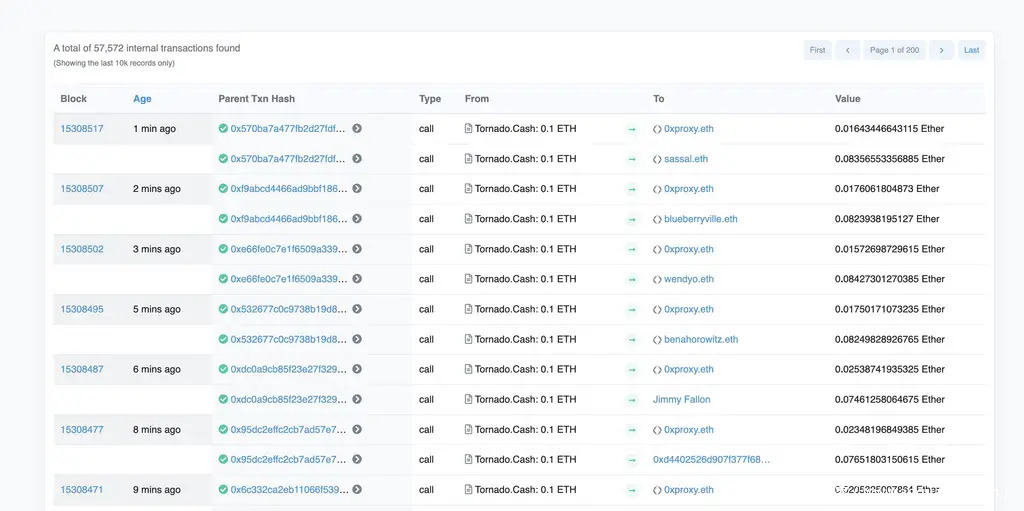Screen dimensions: 1024x511
Task: Open the benahorowitz.eth address
Action: (x=701, y=339)
